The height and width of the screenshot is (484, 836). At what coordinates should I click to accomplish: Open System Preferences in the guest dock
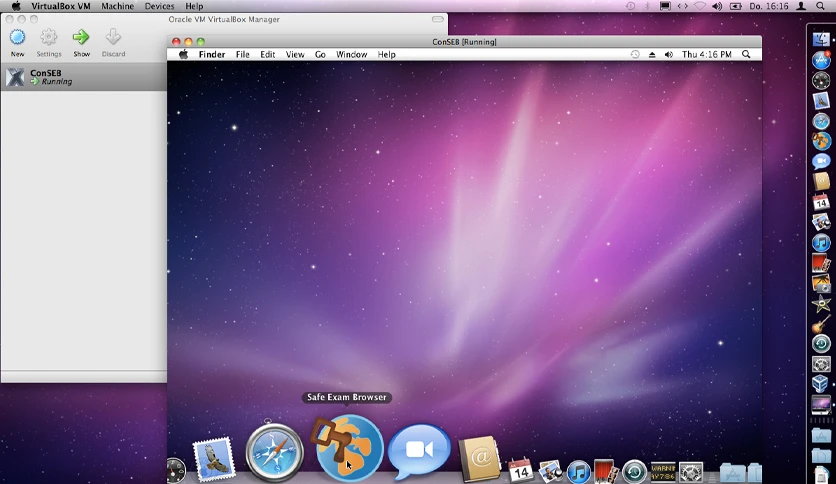(691, 472)
